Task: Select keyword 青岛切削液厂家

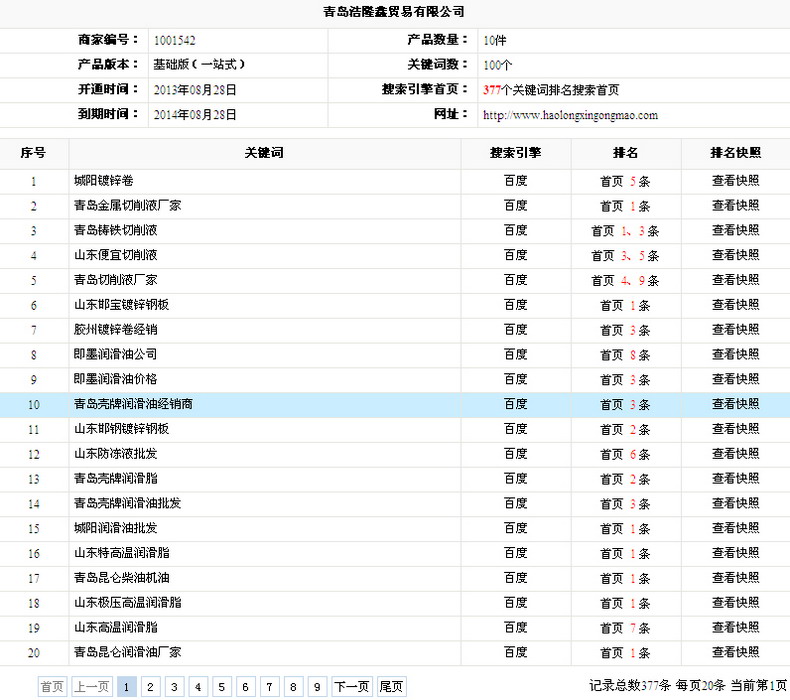Action: [x=115, y=280]
